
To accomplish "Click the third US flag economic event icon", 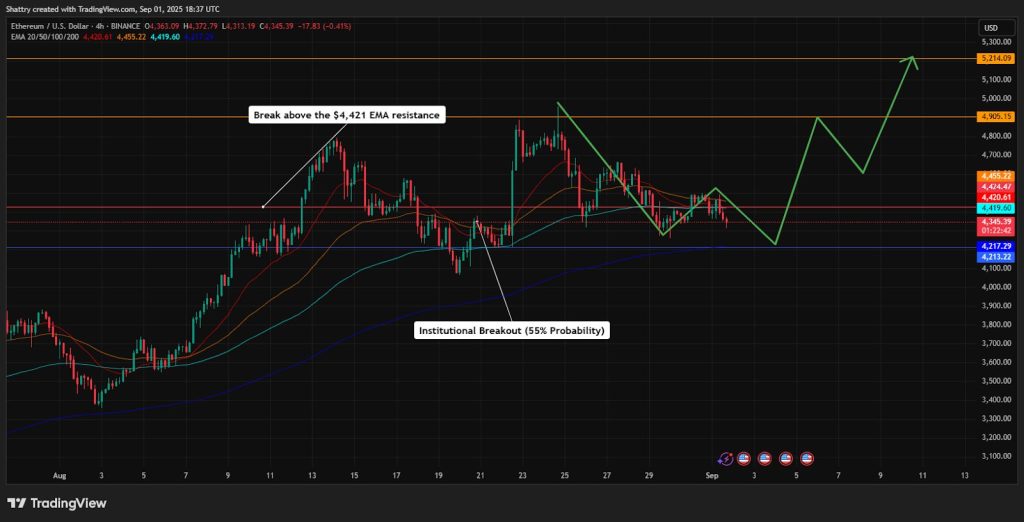I will (786, 458).
